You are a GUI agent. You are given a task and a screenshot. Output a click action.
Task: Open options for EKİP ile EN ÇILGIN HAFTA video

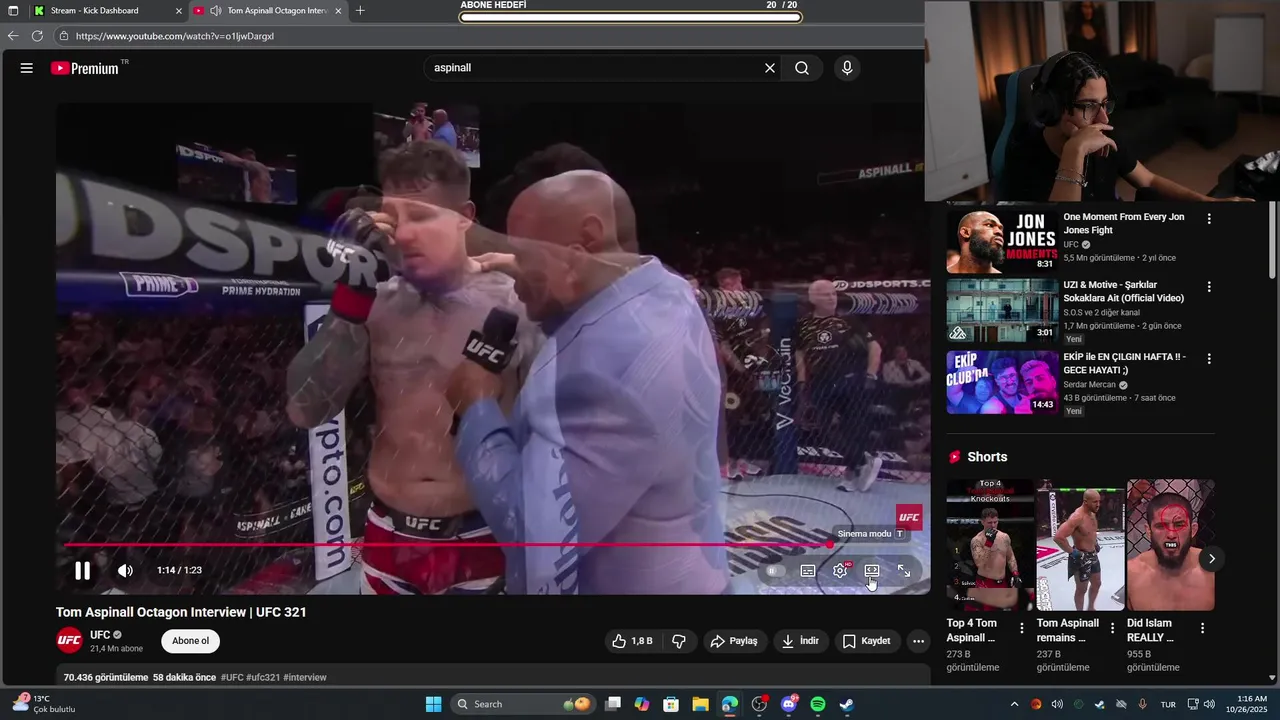(x=1209, y=358)
